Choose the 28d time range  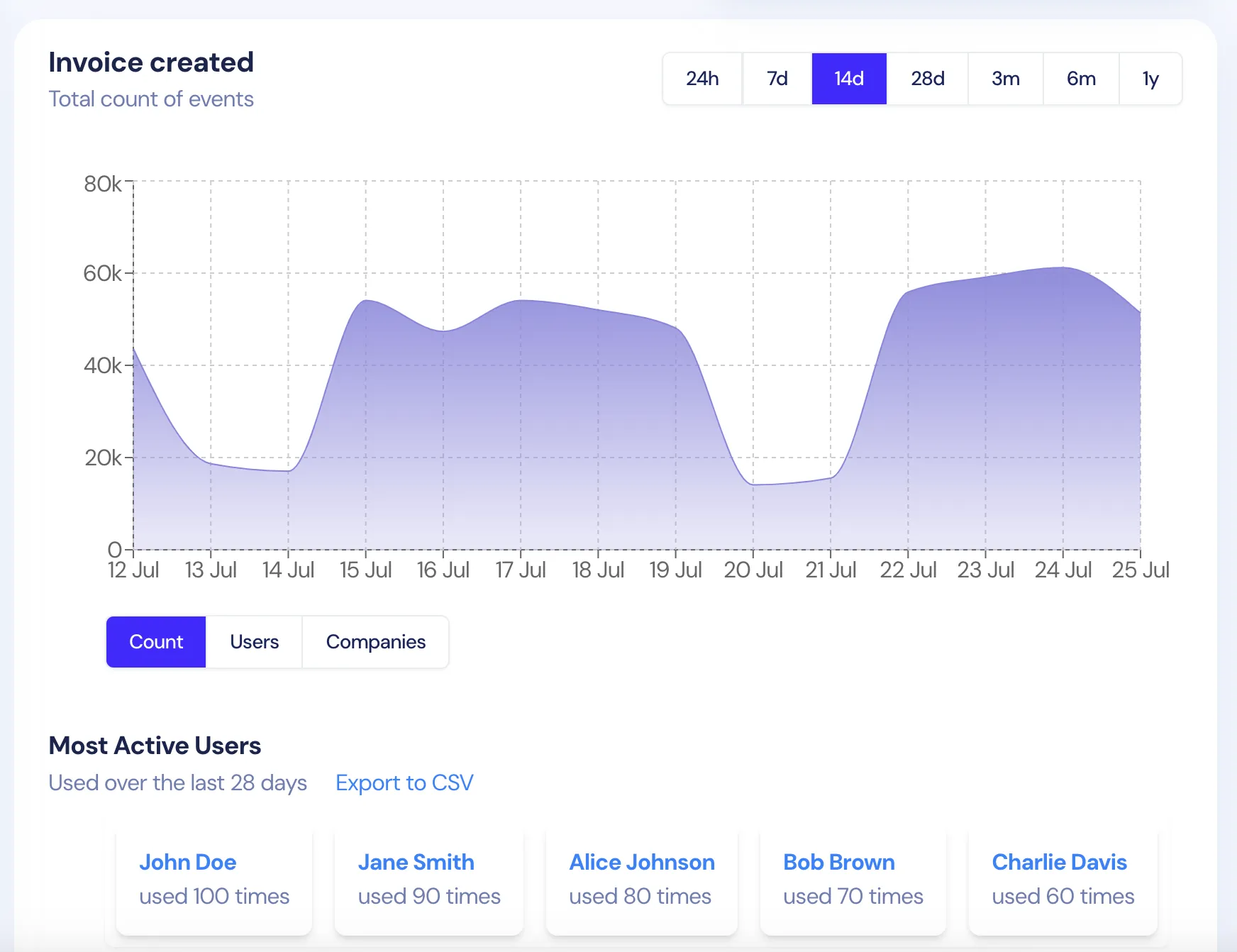tap(927, 79)
